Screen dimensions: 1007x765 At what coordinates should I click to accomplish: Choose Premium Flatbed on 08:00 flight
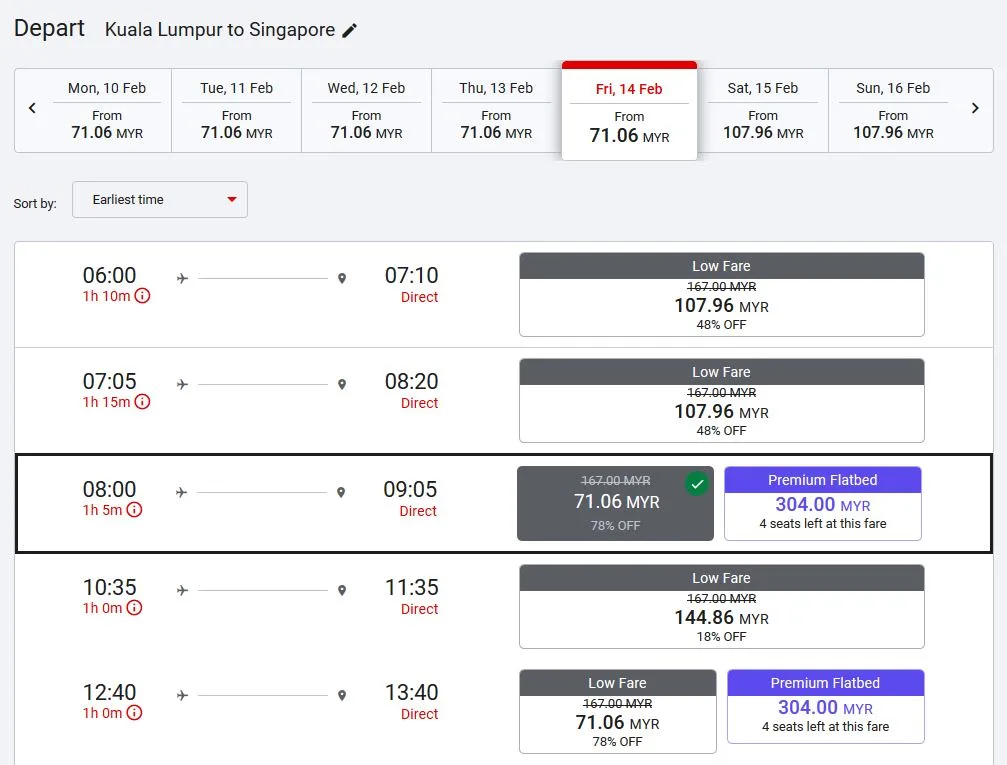coord(822,504)
